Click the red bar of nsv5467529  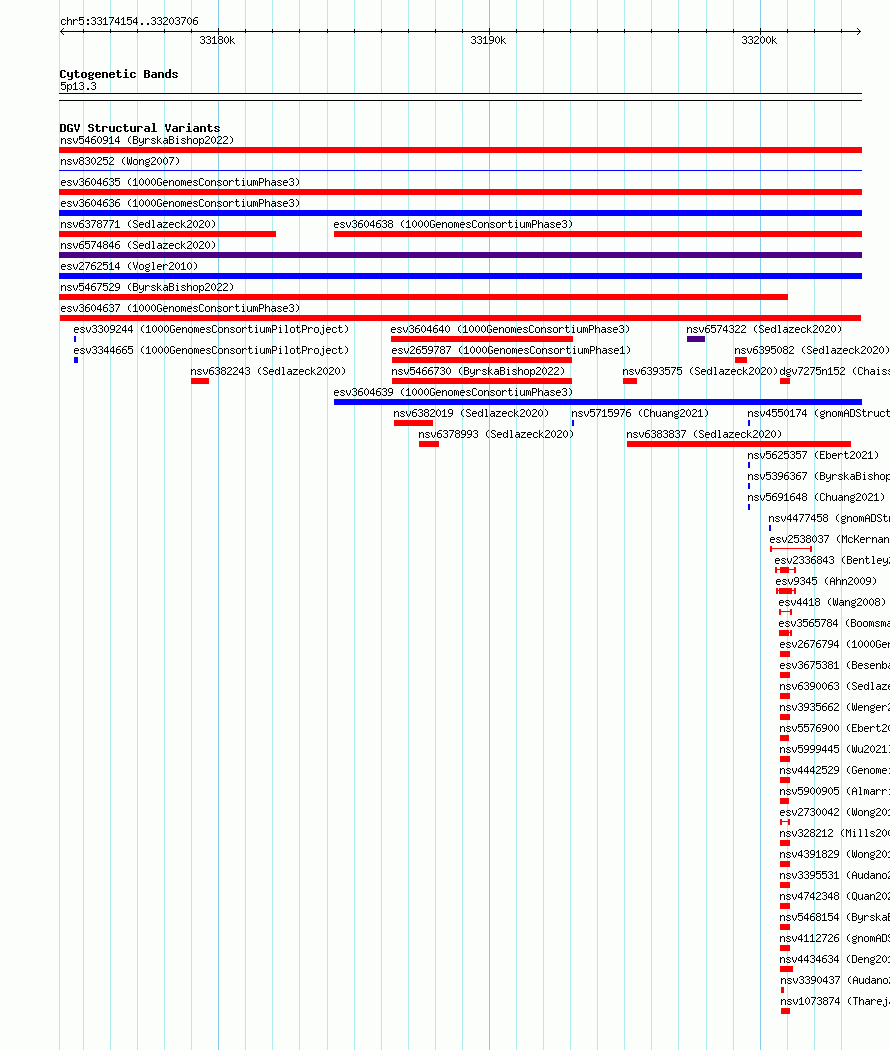tap(423, 297)
